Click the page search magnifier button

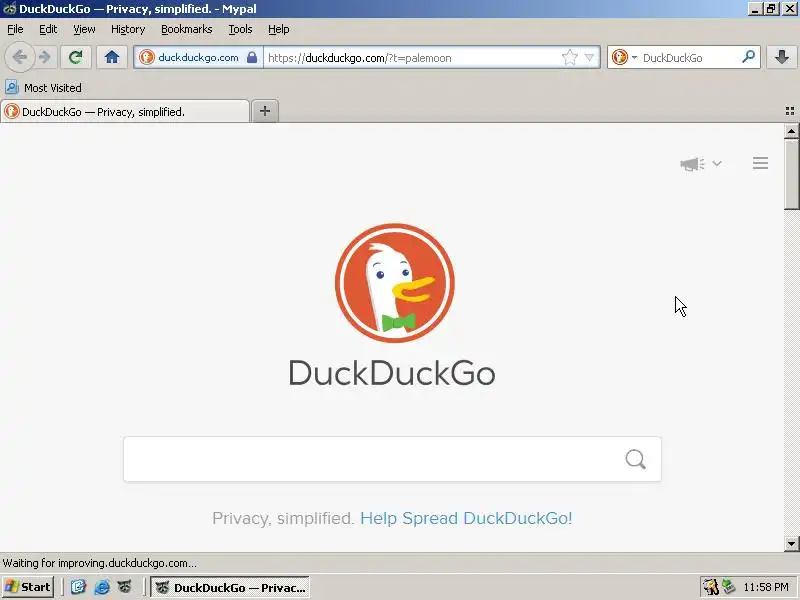[x=635, y=459]
